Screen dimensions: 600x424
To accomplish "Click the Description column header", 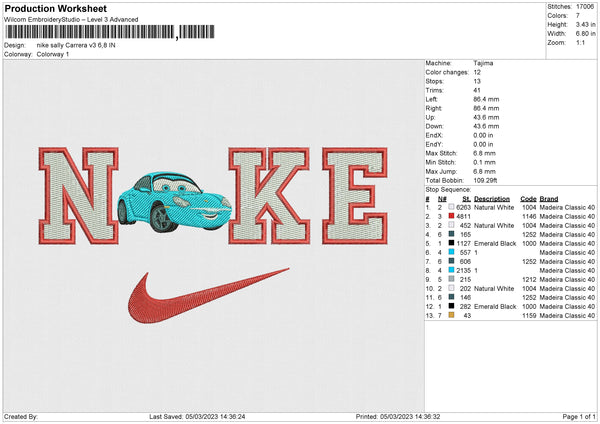I will point(492,199).
